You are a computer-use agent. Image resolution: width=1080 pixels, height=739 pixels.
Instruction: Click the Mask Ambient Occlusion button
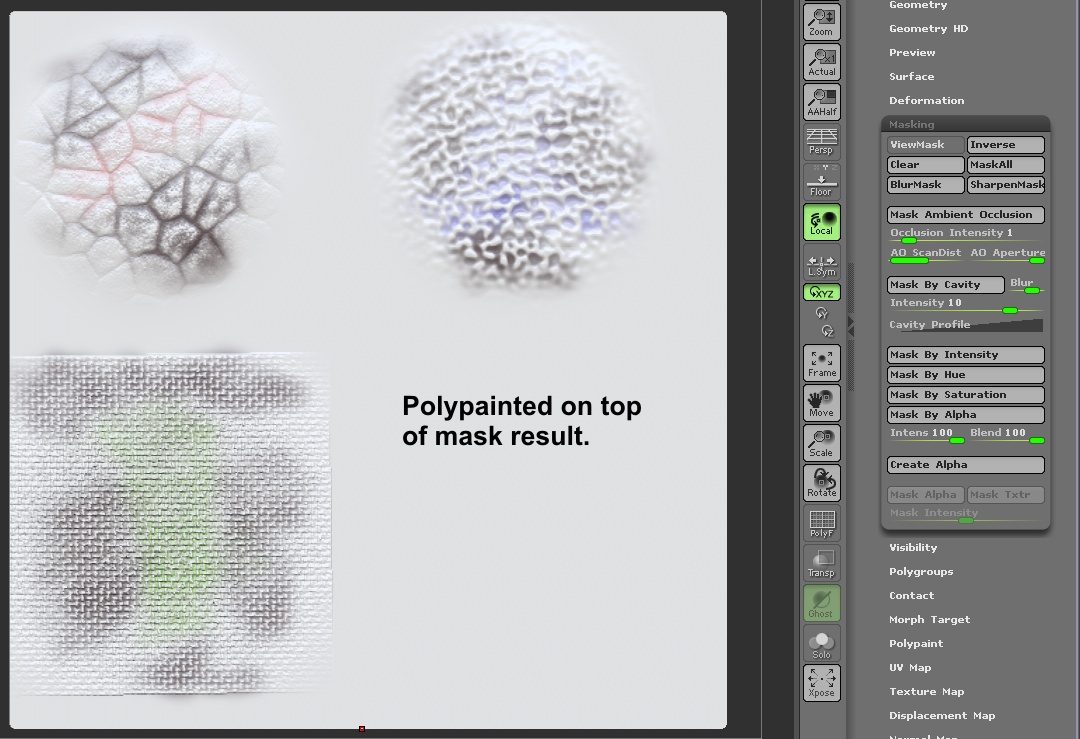pyautogui.click(x=964, y=214)
